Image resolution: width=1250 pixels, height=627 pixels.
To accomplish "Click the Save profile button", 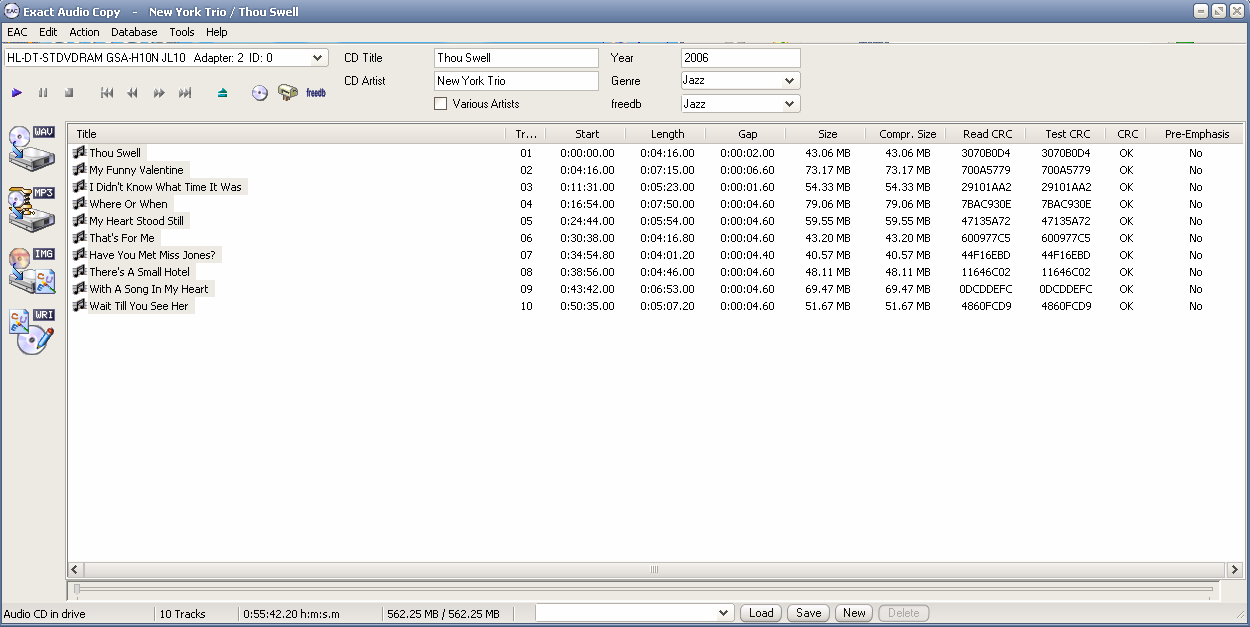I will 808,613.
